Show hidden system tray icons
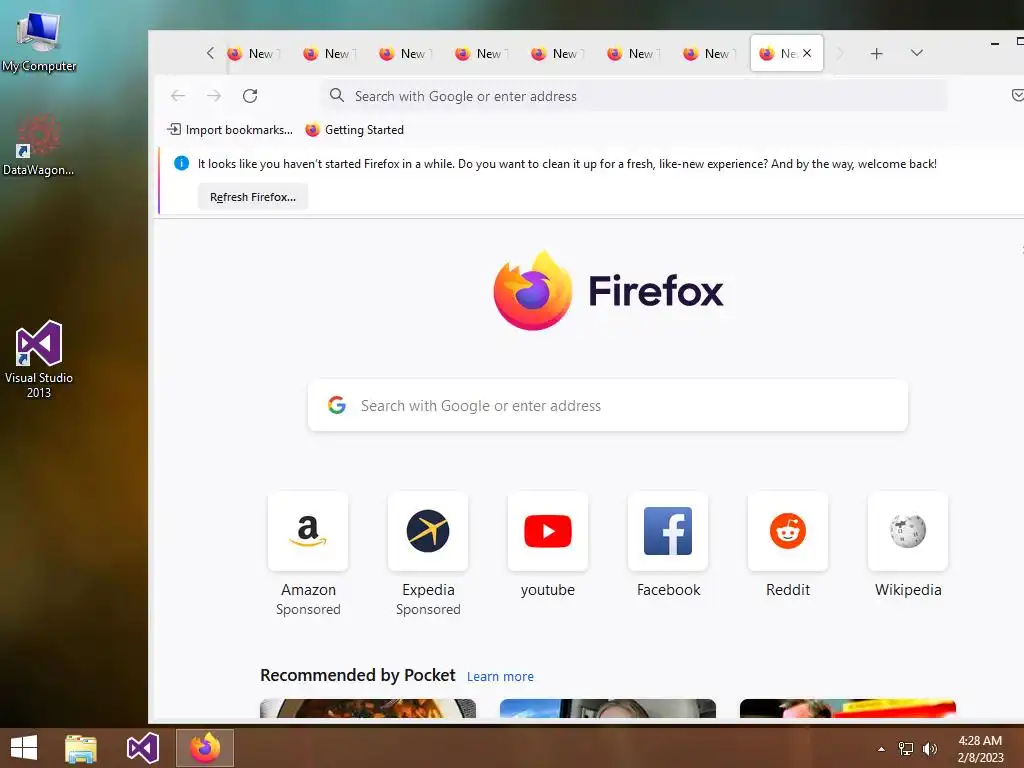The width and height of the screenshot is (1024, 768). [881, 749]
